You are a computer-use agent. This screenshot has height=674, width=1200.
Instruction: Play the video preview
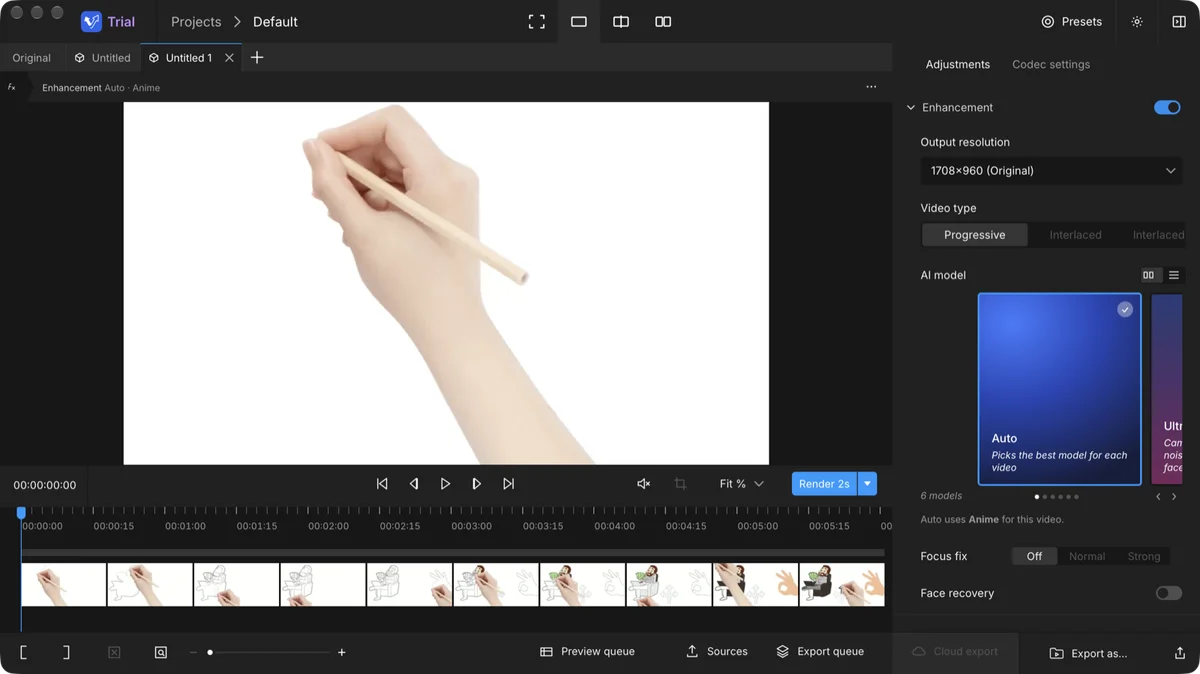point(445,484)
